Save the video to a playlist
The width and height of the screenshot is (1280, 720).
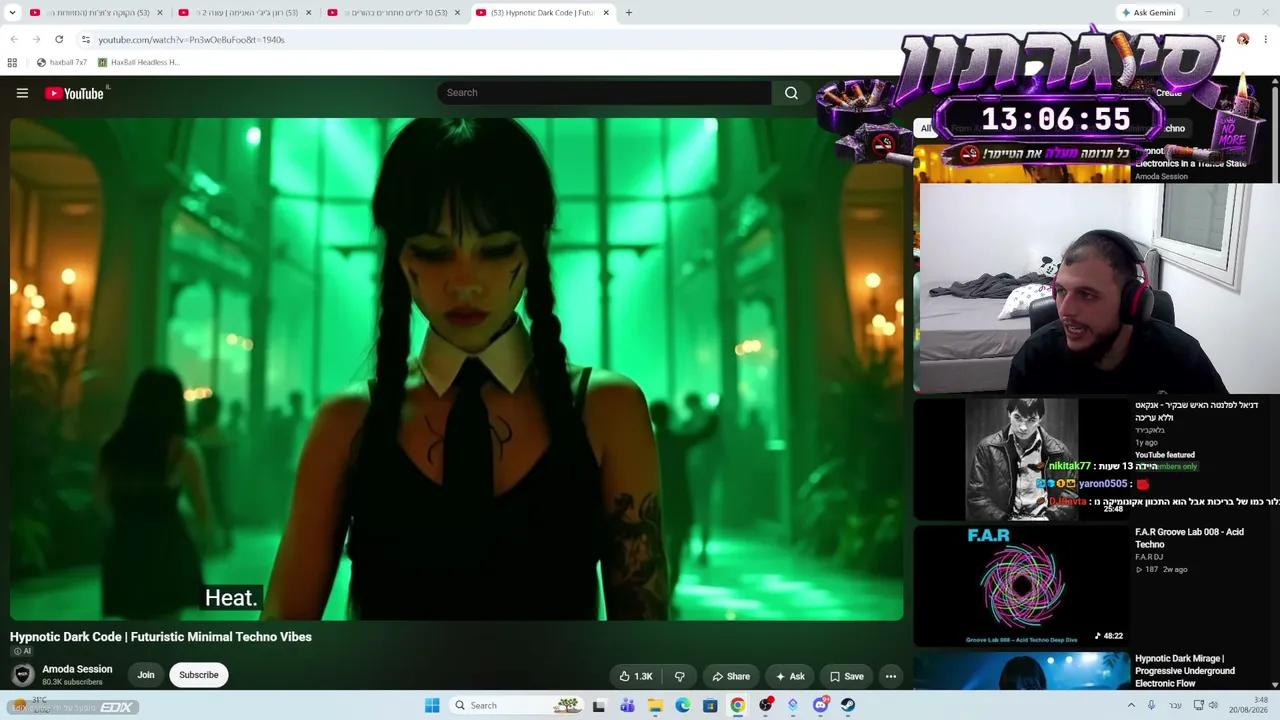(846, 676)
